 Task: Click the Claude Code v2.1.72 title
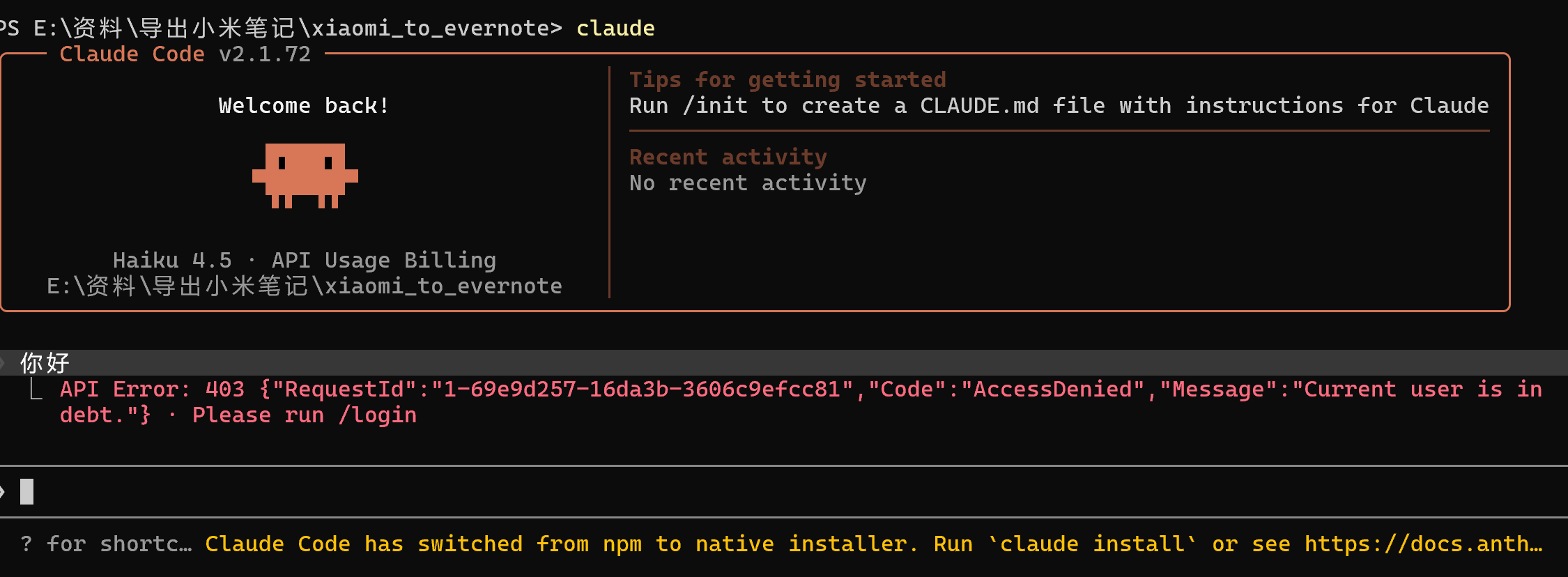tap(185, 54)
